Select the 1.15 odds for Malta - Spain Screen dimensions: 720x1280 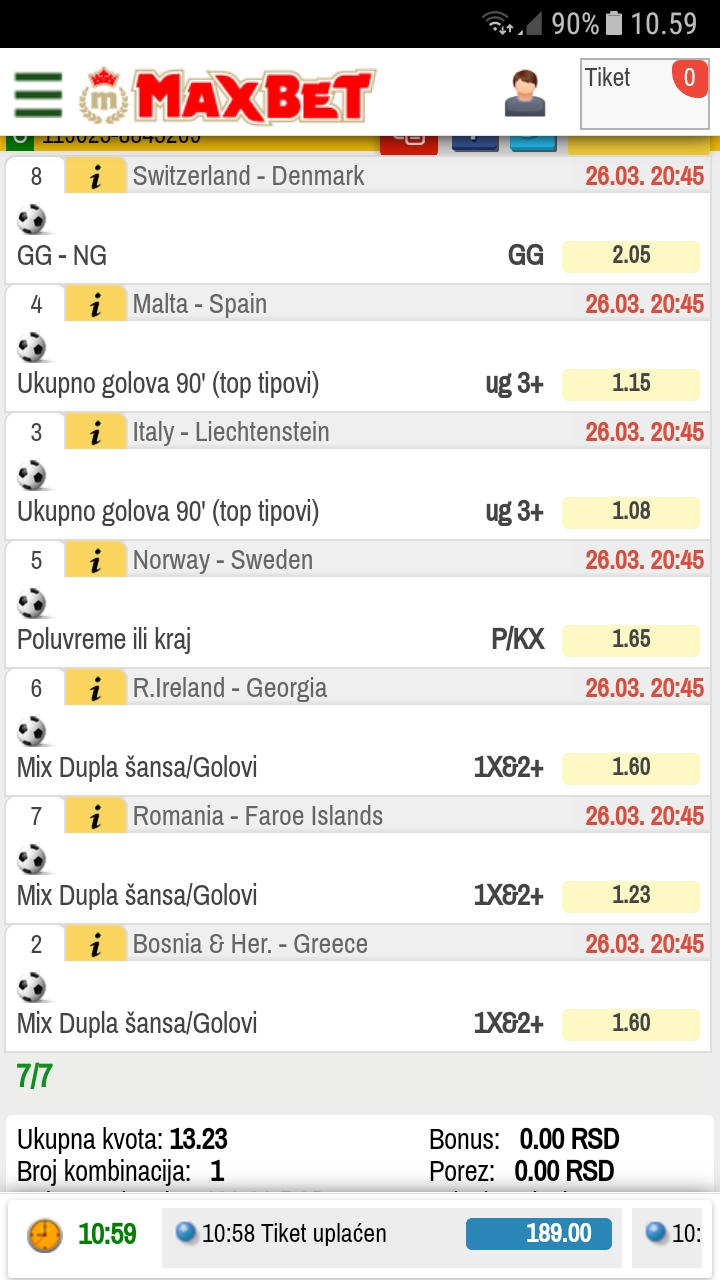(631, 384)
